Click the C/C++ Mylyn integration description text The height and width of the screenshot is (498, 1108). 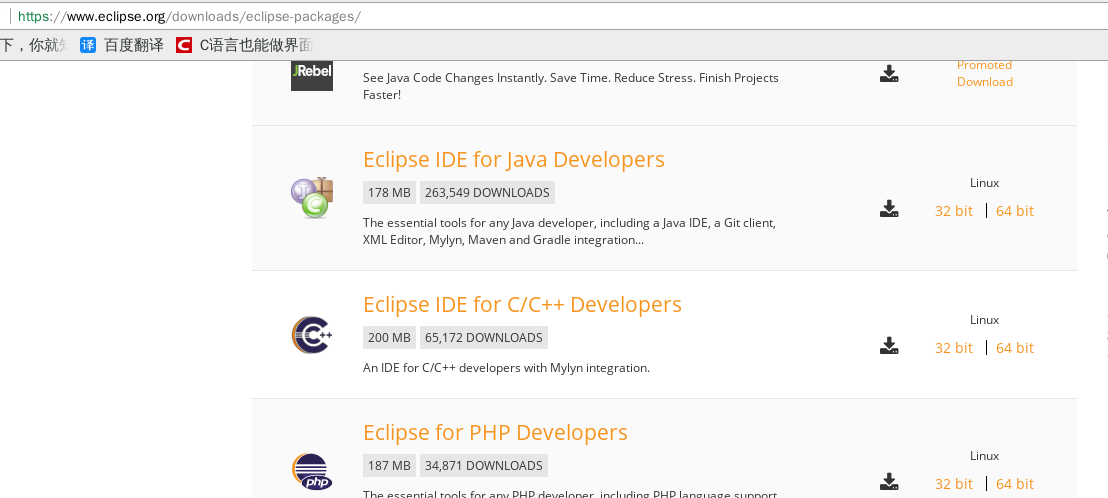506,368
